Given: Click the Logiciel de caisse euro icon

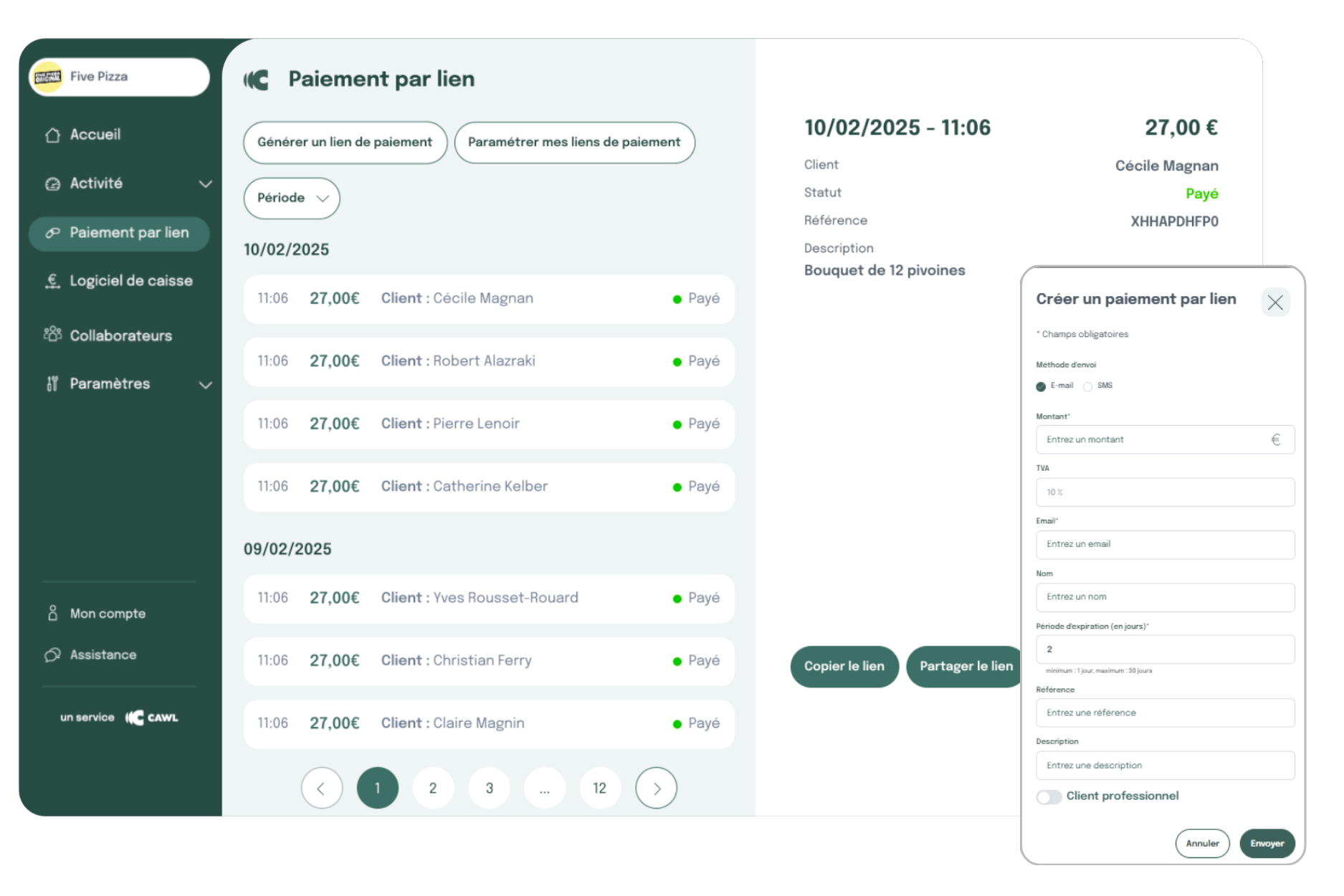Looking at the screenshot, I should pos(52,281).
